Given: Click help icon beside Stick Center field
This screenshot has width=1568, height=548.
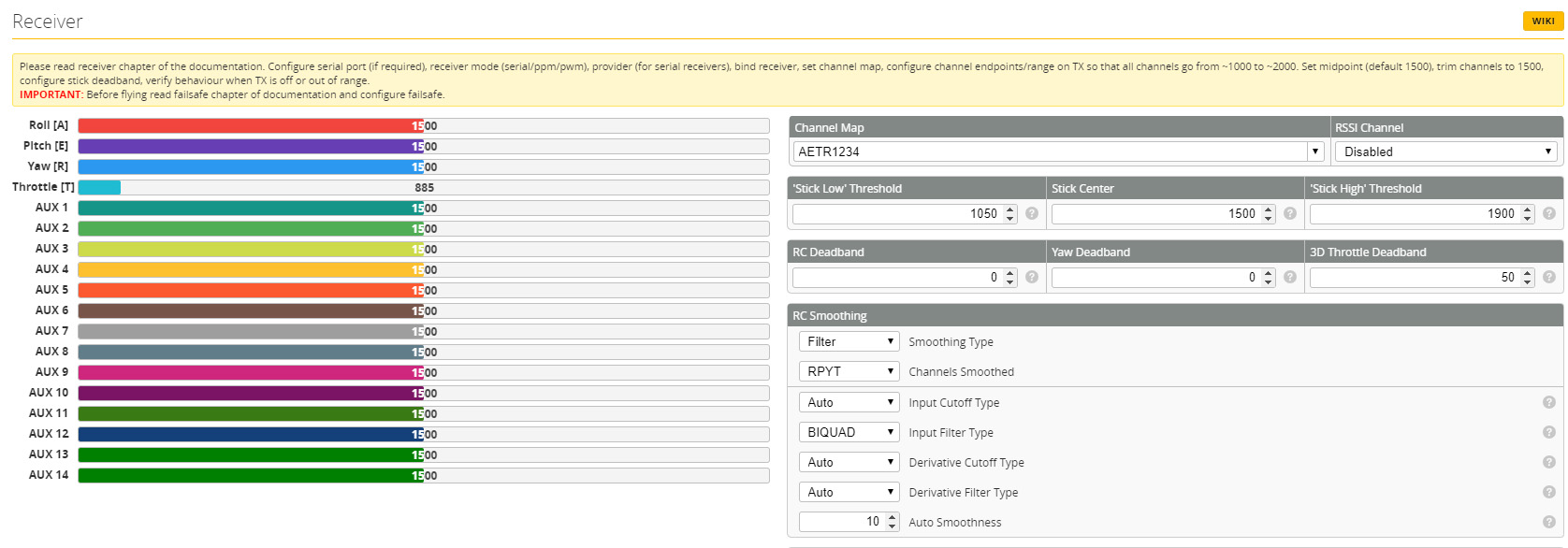Looking at the screenshot, I should (x=1290, y=213).
